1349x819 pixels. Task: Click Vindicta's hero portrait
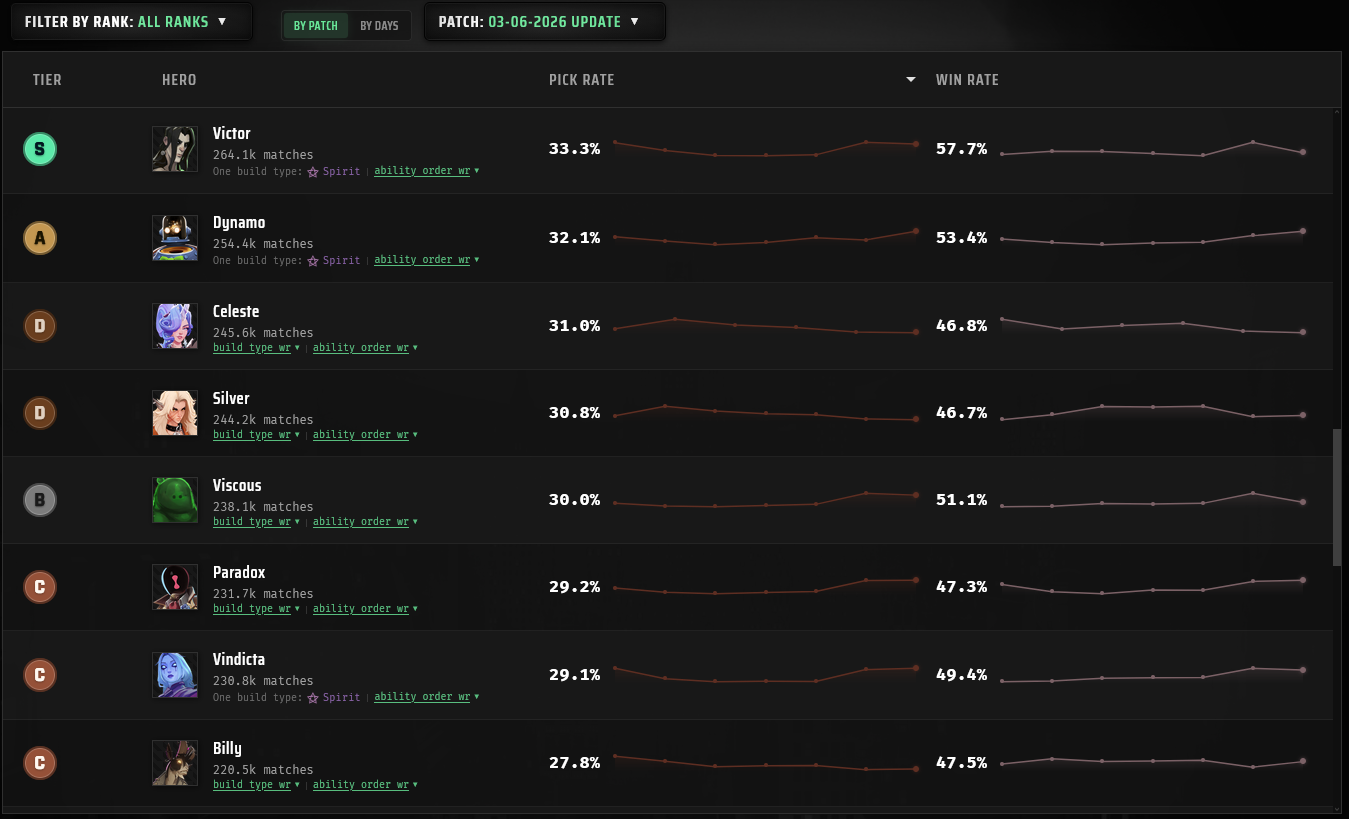click(174, 675)
